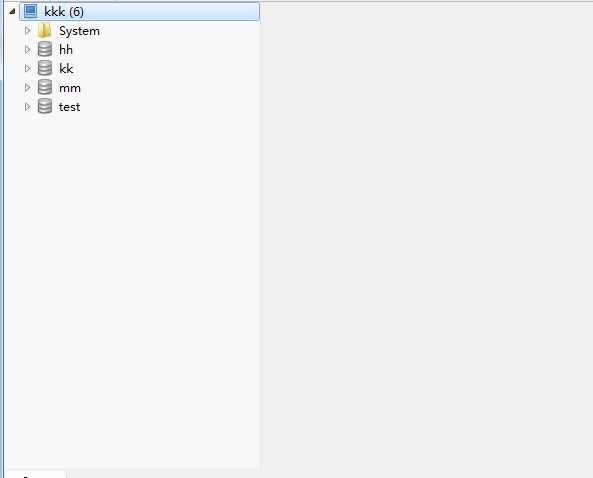Click the empty right-hand content pane

426,239
